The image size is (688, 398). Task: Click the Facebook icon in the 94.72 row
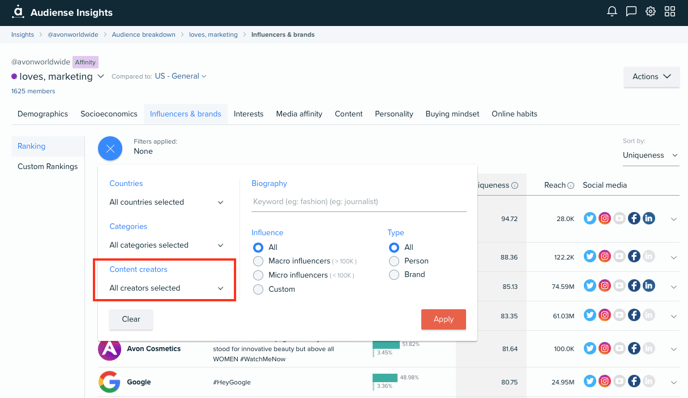[634, 218]
